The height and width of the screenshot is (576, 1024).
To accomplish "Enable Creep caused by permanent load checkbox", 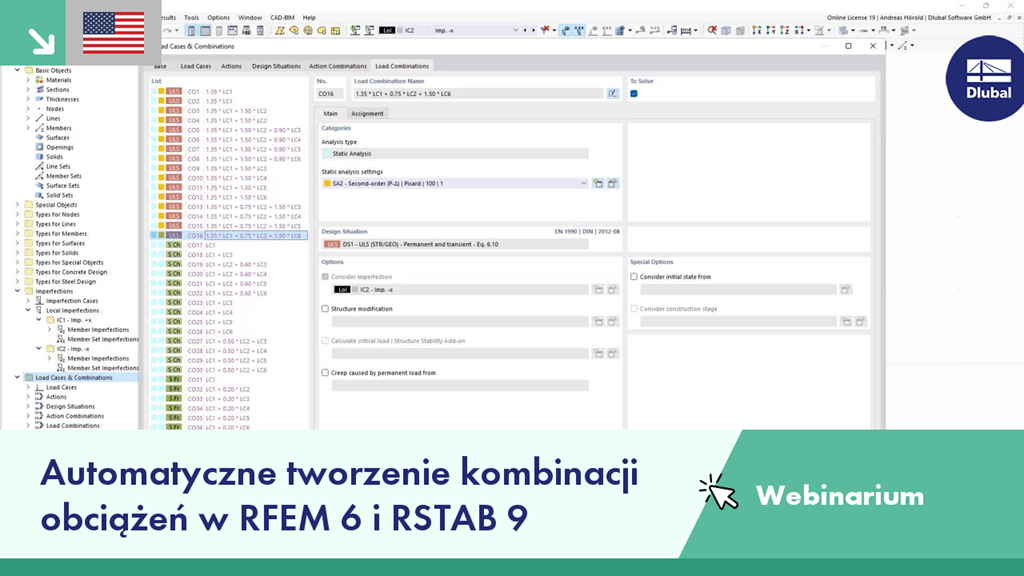I will tap(325, 372).
